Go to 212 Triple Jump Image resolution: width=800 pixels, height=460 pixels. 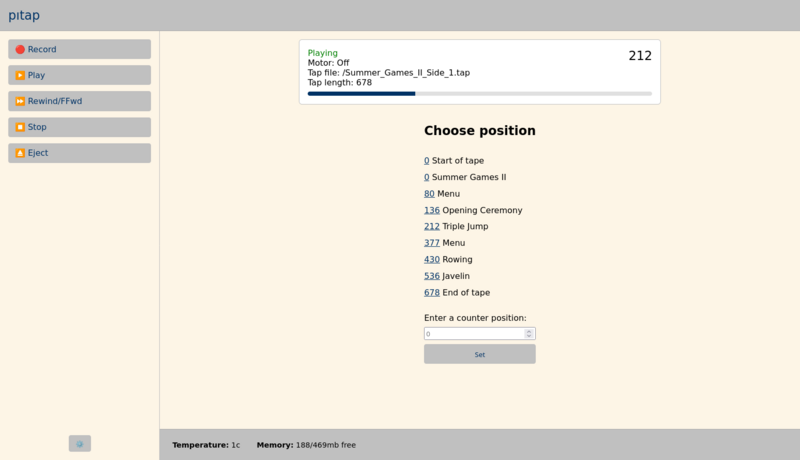tap(432, 226)
